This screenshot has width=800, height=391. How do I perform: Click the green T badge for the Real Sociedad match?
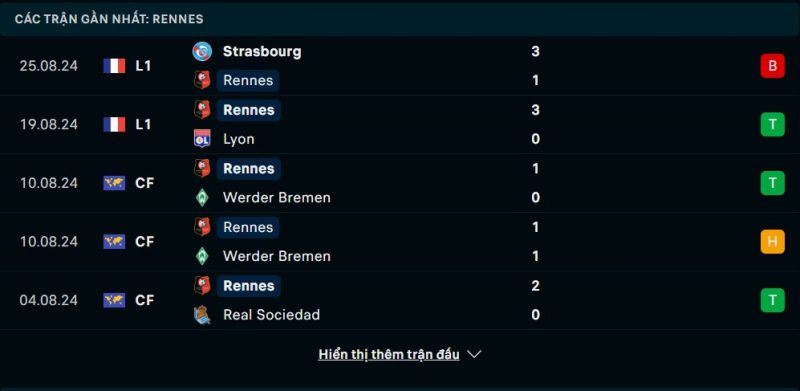(772, 300)
